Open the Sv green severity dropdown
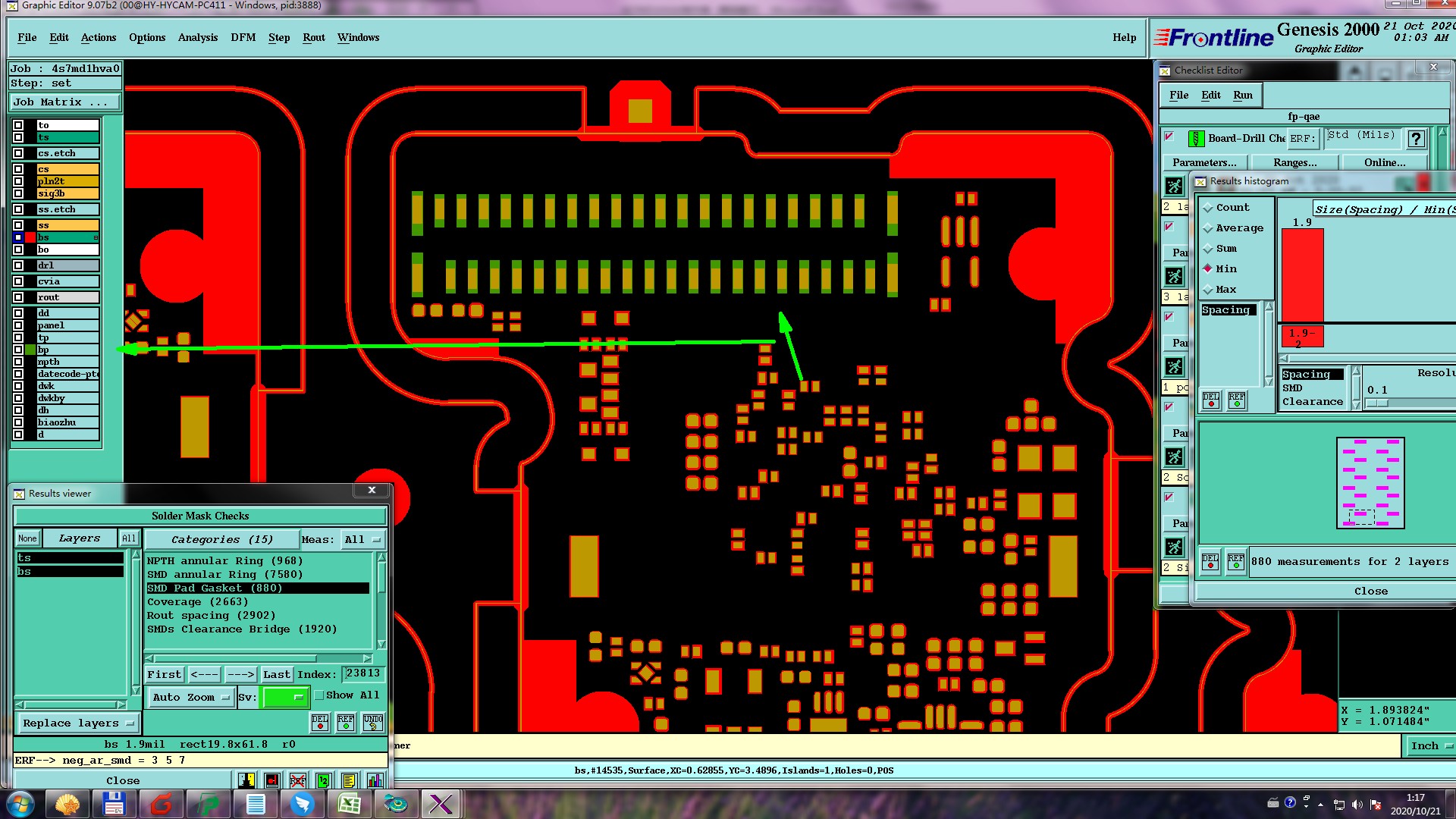The height and width of the screenshot is (819, 1456). [285, 698]
